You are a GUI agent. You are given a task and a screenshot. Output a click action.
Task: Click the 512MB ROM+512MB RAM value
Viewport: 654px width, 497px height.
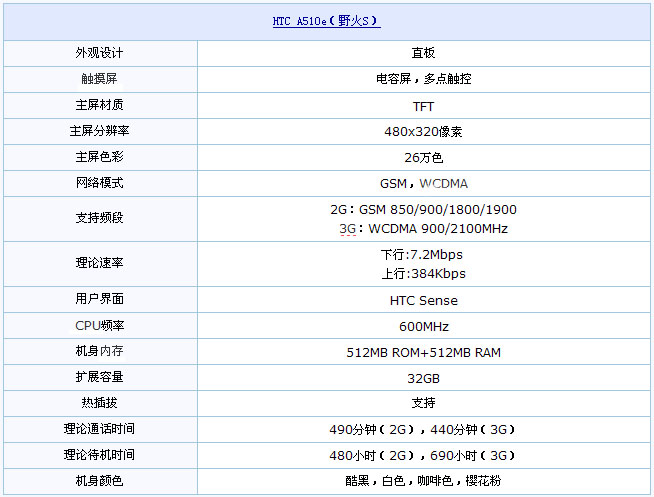(x=423, y=353)
